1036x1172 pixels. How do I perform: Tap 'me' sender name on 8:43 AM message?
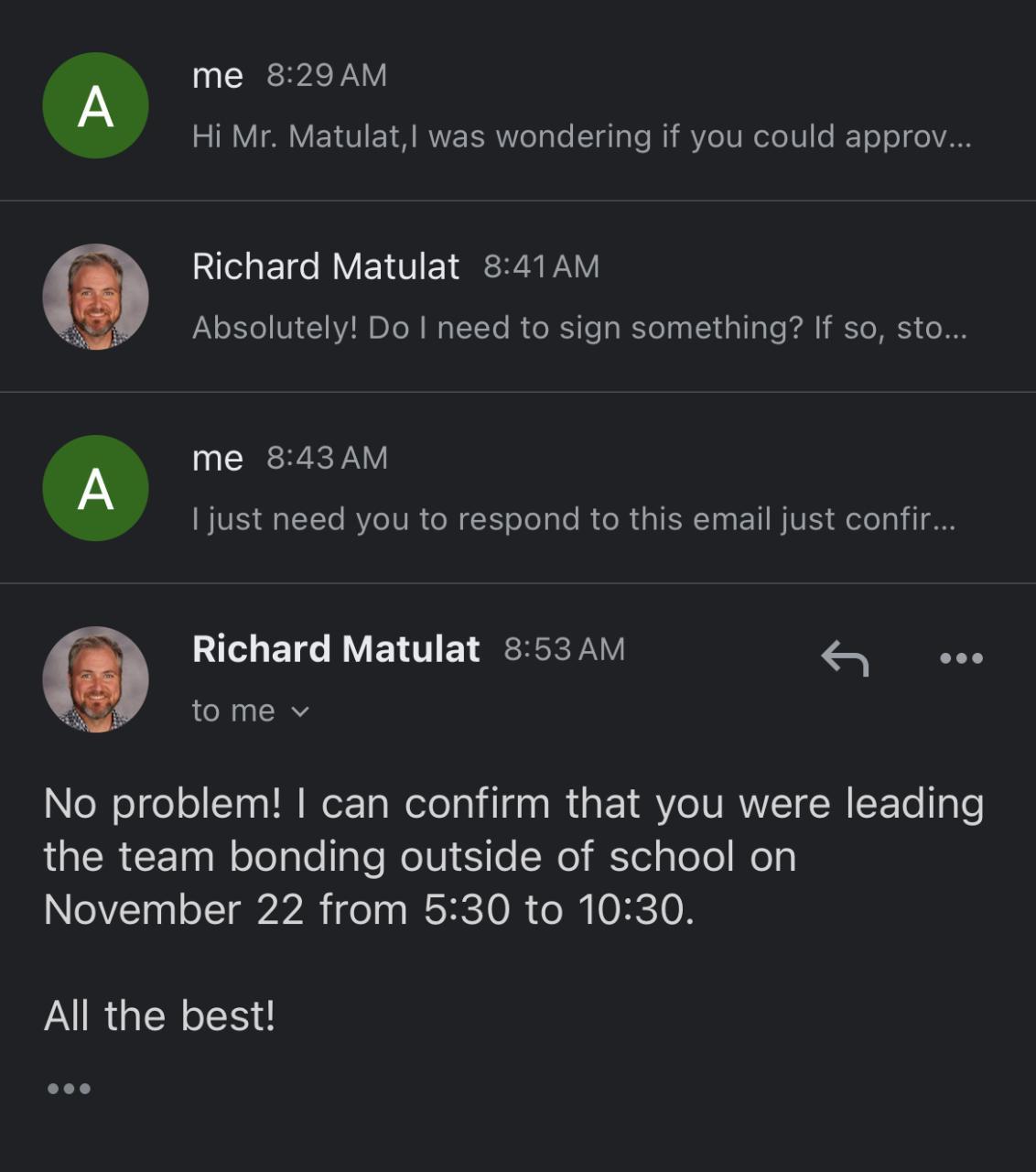click(217, 458)
